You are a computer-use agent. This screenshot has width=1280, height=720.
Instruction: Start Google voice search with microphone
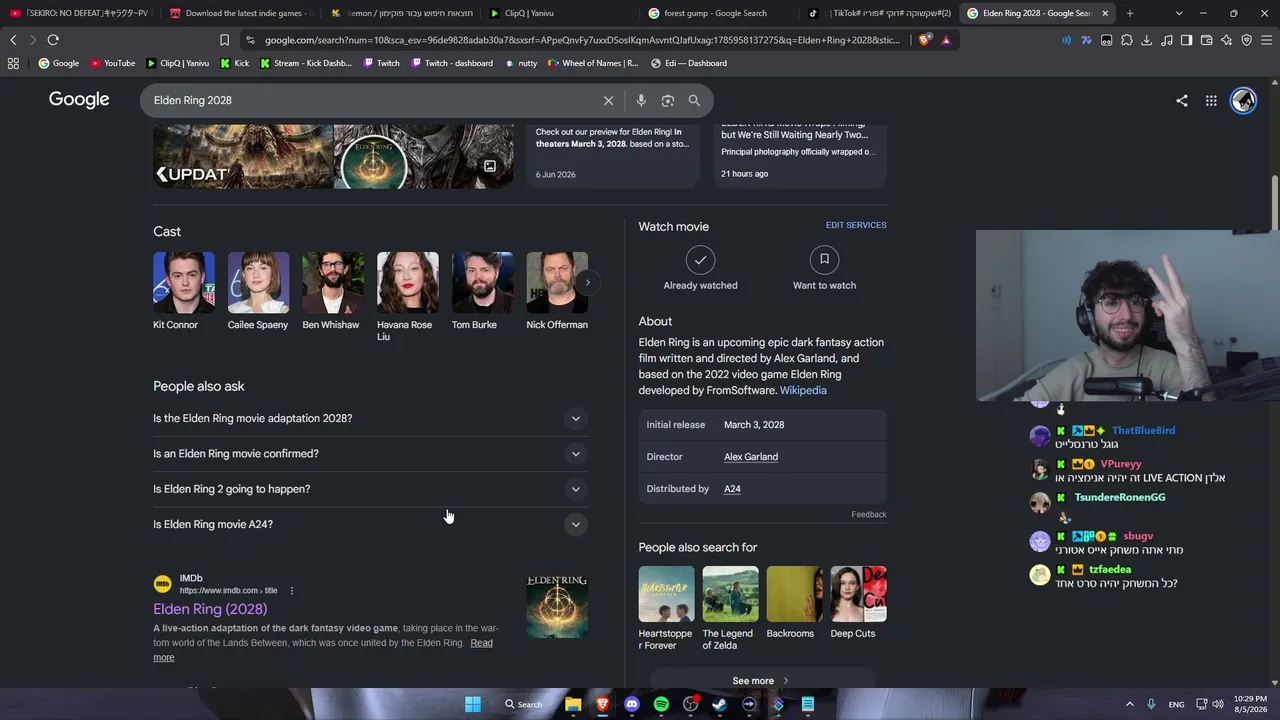click(x=641, y=100)
